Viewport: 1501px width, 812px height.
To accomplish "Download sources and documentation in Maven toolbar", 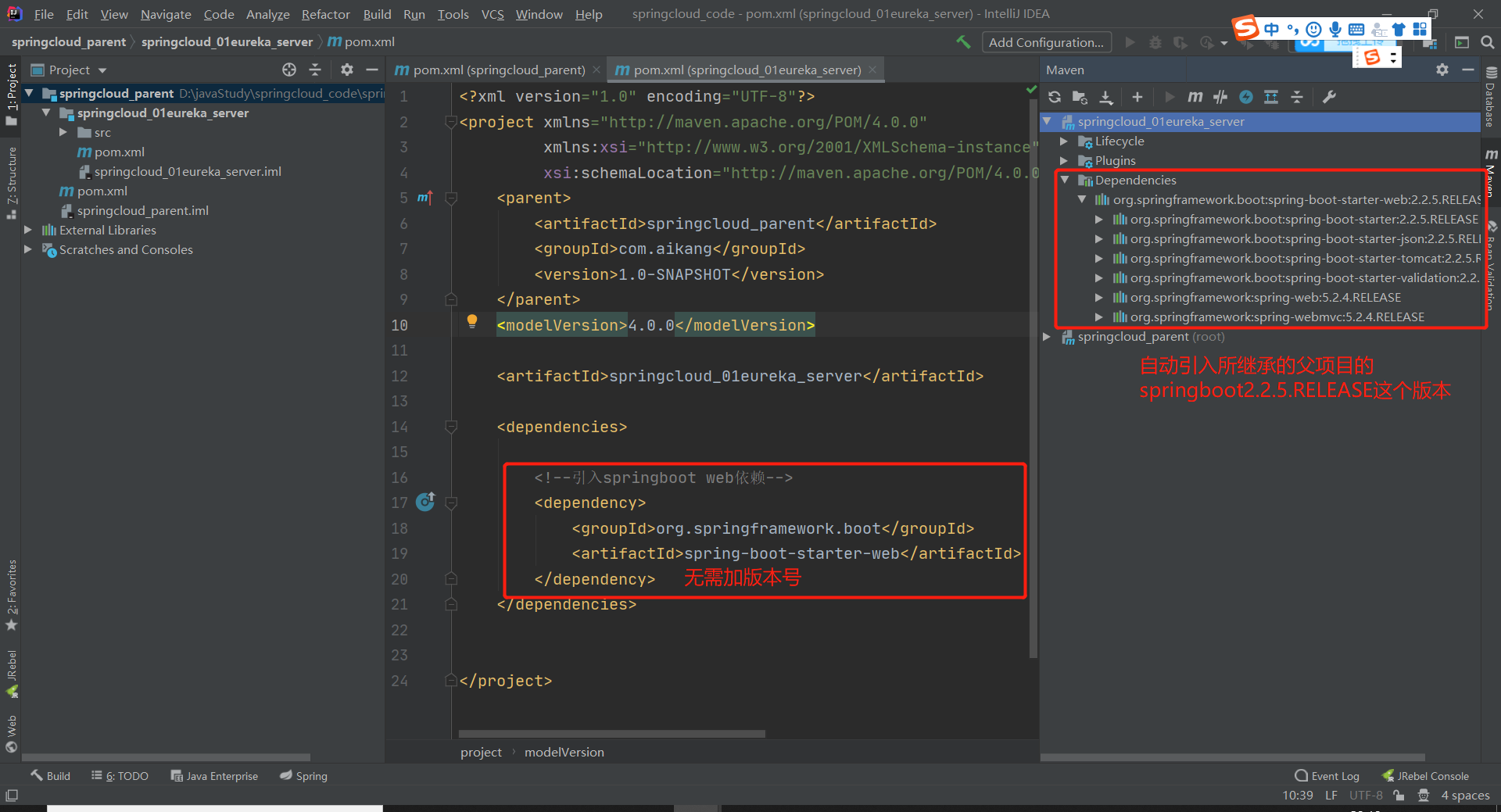I will coord(1106,97).
